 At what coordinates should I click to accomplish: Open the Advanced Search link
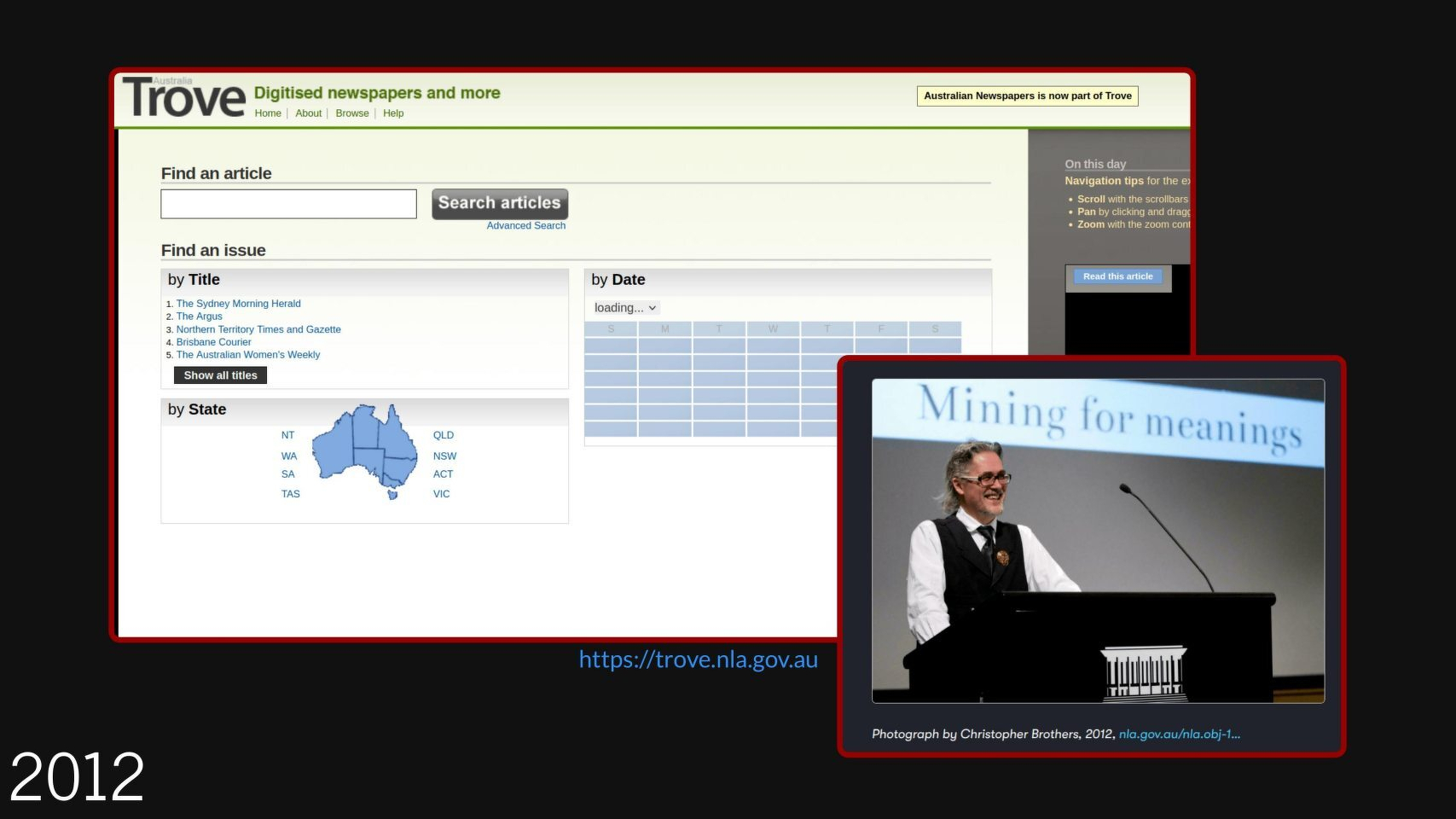click(x=526, y=226)
